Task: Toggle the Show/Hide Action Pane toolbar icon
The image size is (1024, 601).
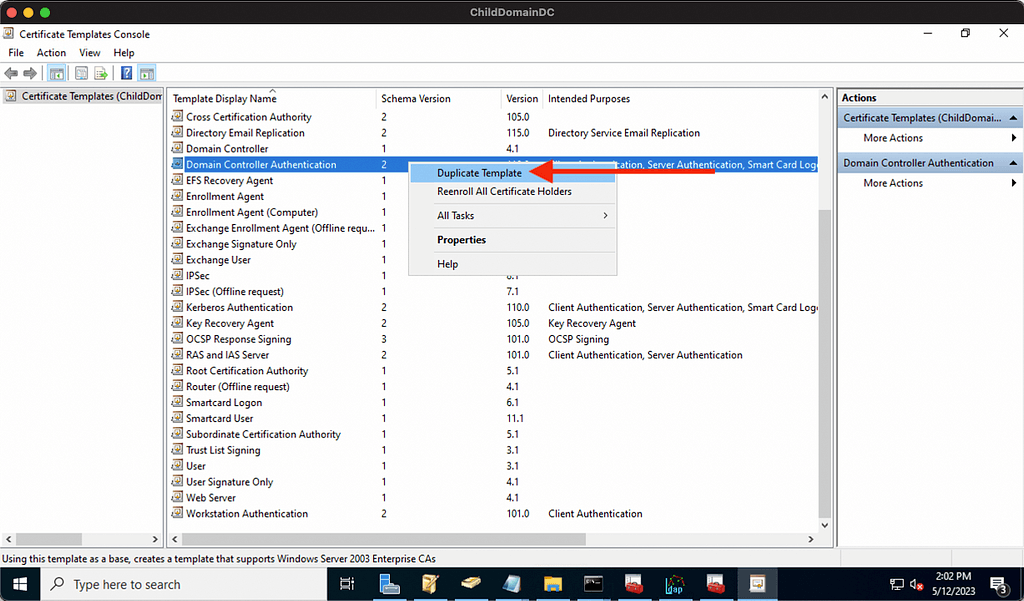Action: 147,73
